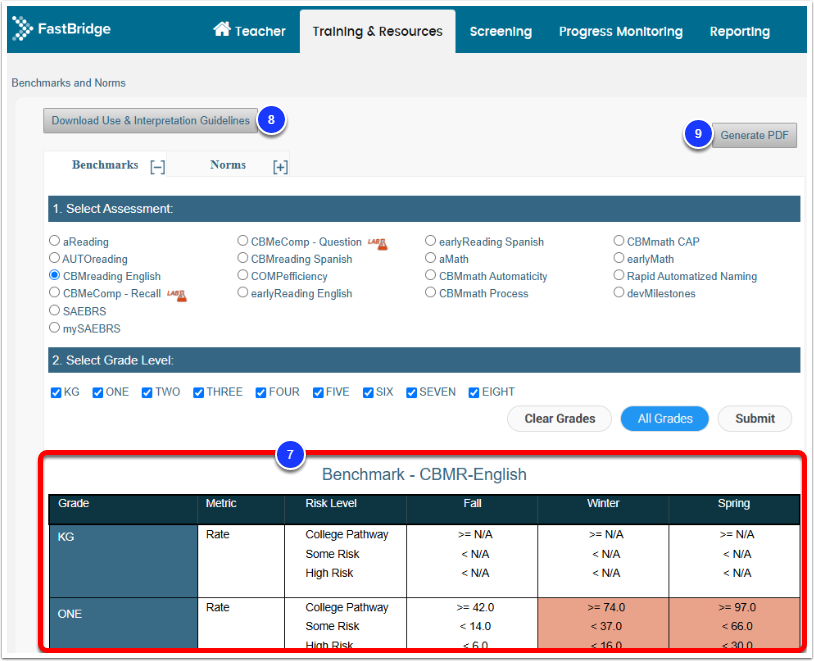Click the FastBridge logo icon
The width and height of the screenshot is (814, 661).
click(22, 28)
